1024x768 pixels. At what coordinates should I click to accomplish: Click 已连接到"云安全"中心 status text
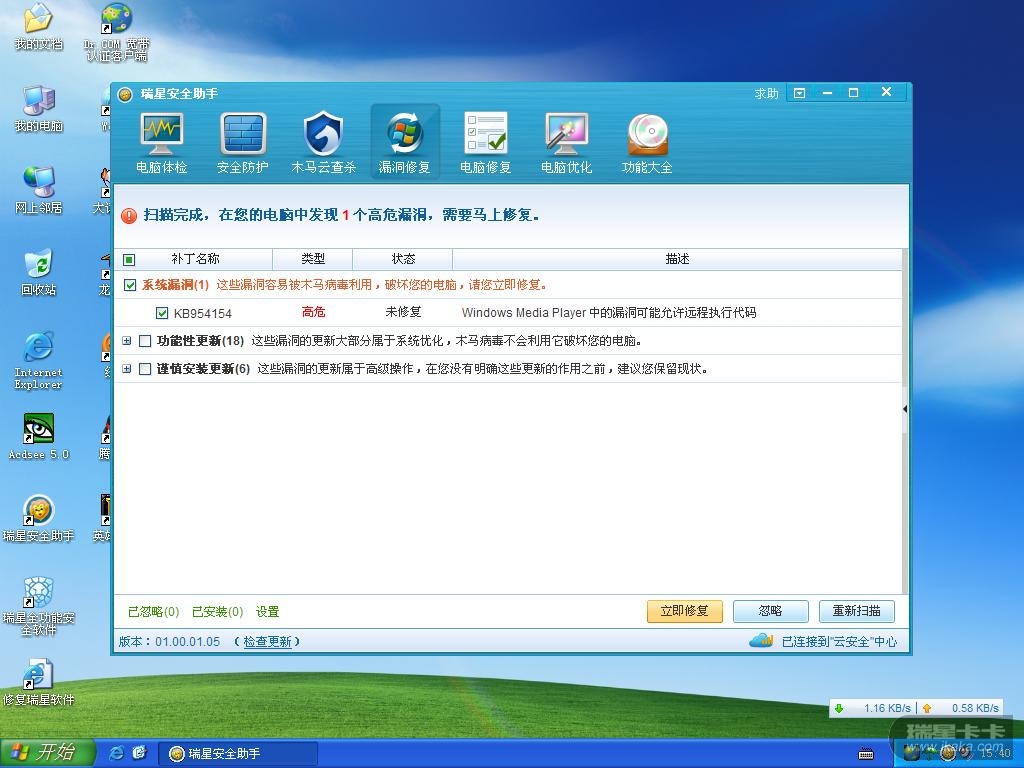tap(839, 642)
